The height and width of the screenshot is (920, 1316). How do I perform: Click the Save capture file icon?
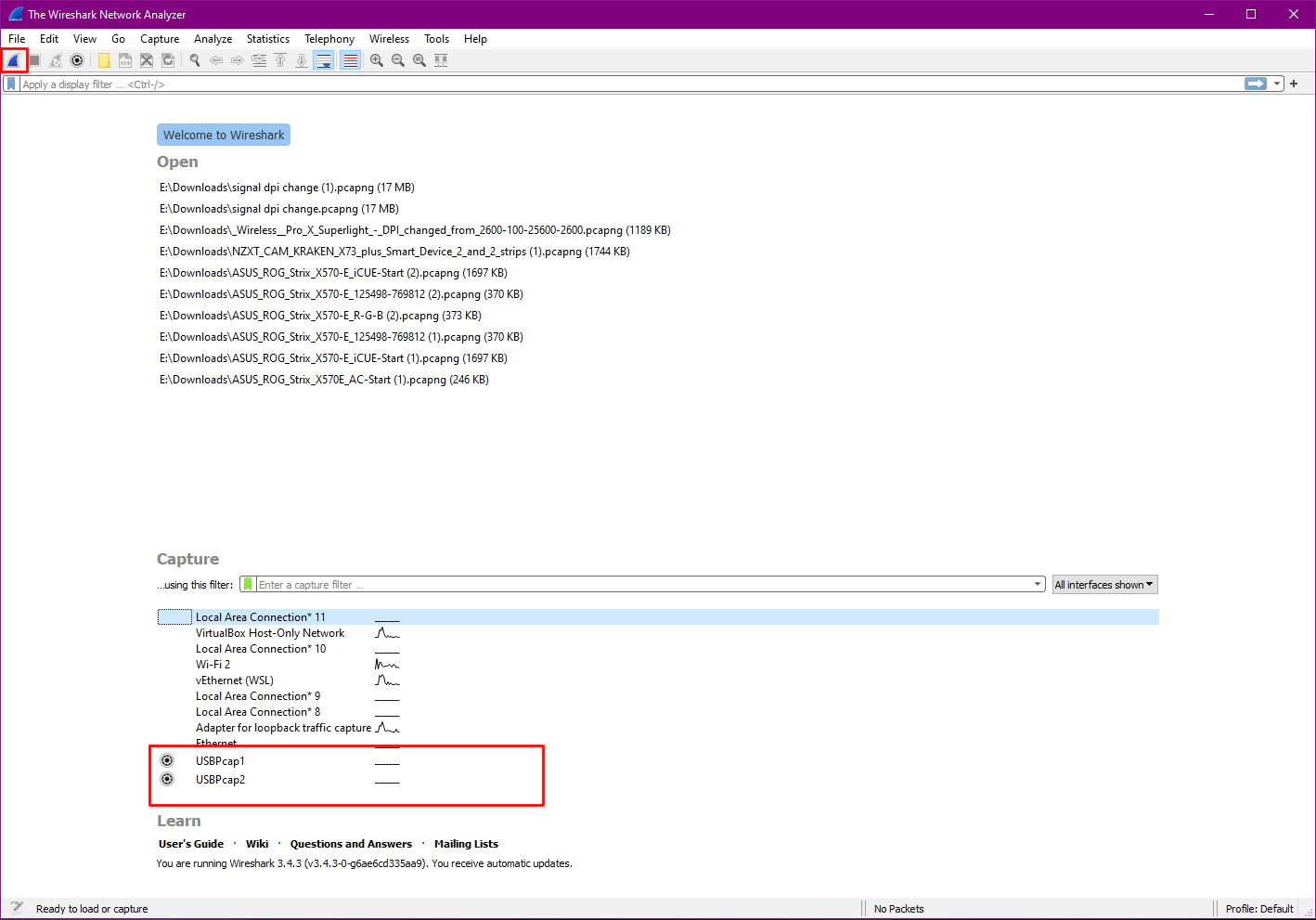[x=125, y=60]
